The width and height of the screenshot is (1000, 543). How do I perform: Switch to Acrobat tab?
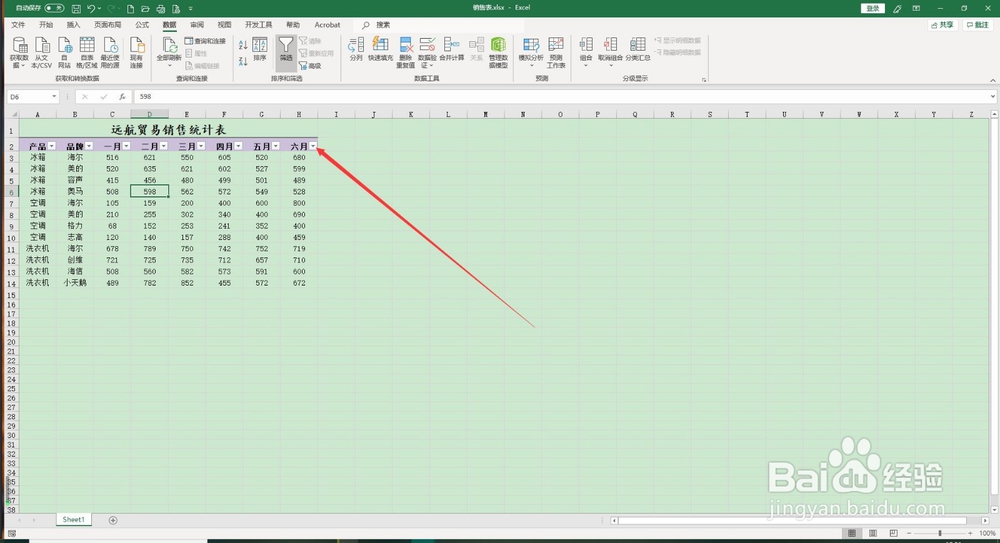coord(327,25)
